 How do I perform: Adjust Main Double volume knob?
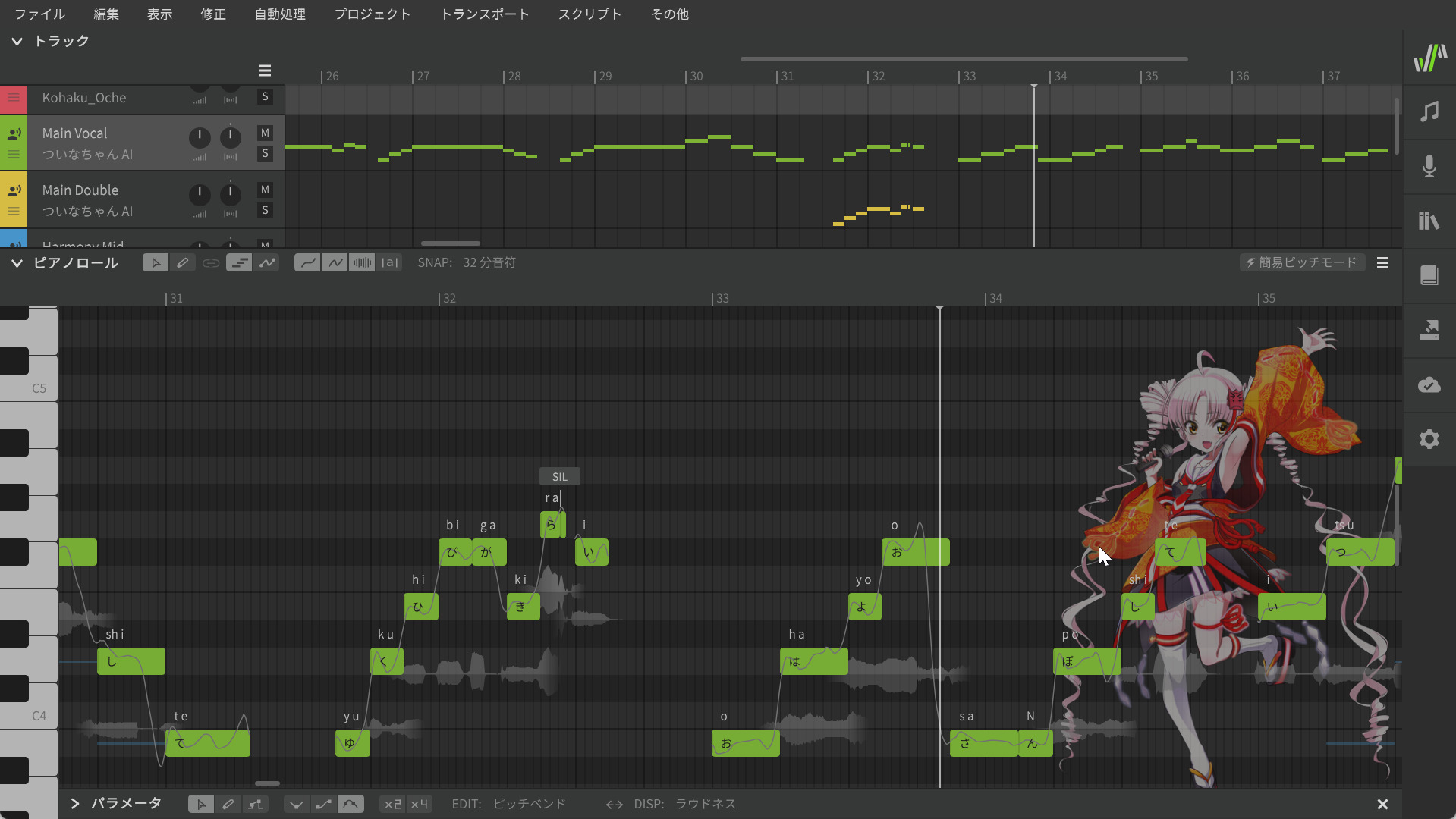pyautogui.click(x=200, y=194)
